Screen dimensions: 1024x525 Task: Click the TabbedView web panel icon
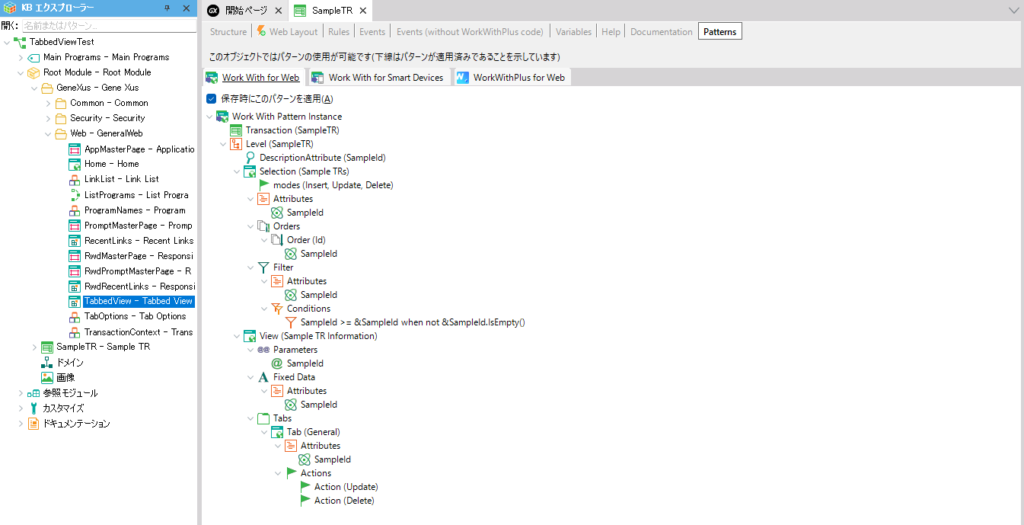(75, 301)
